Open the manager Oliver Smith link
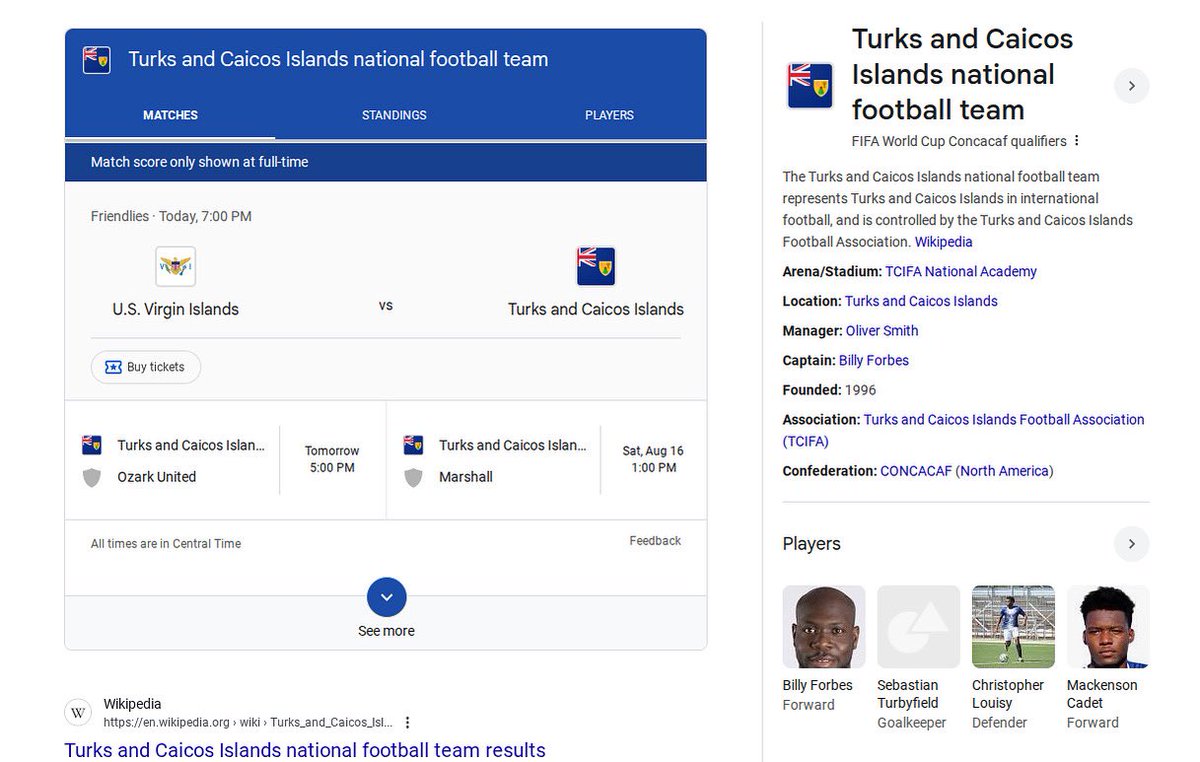This screenshot has height=762, width=1200. pyautogui.click(x=882, y=331)
